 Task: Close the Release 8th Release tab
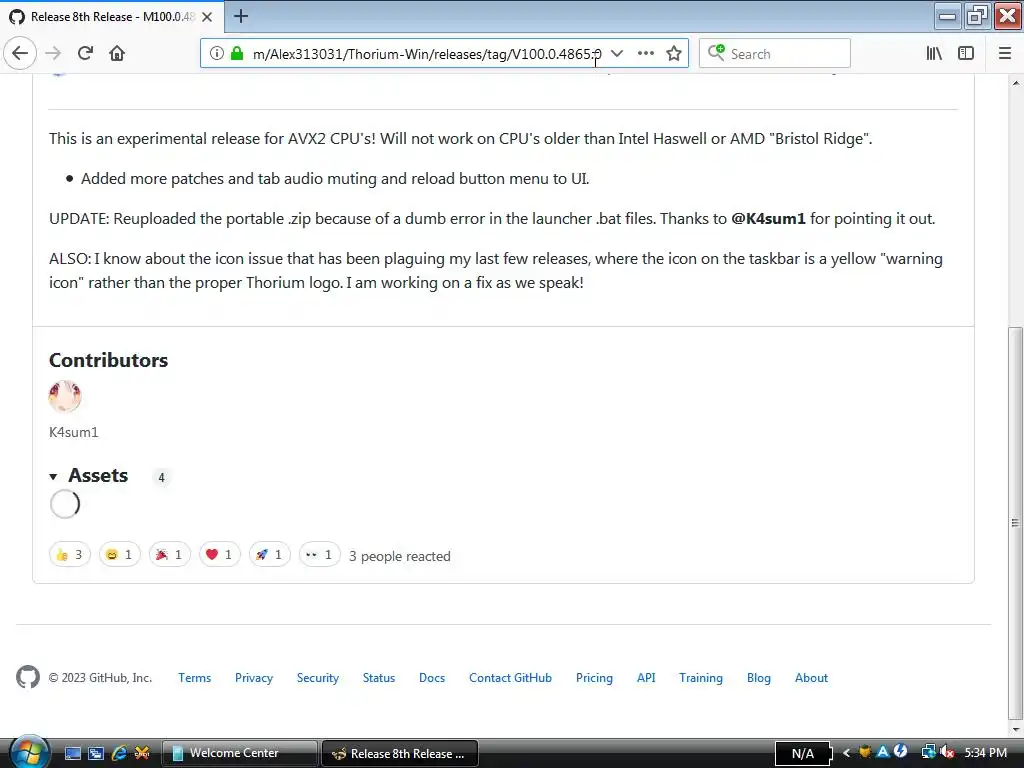coord(207,17)
